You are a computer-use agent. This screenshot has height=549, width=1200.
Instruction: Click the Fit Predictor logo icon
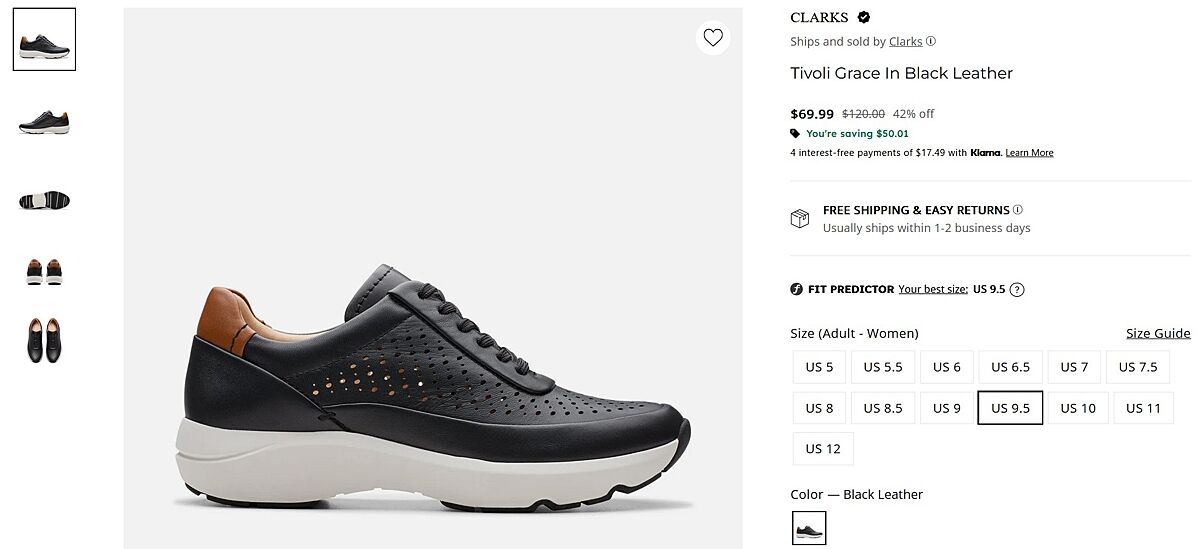[797, 290]
